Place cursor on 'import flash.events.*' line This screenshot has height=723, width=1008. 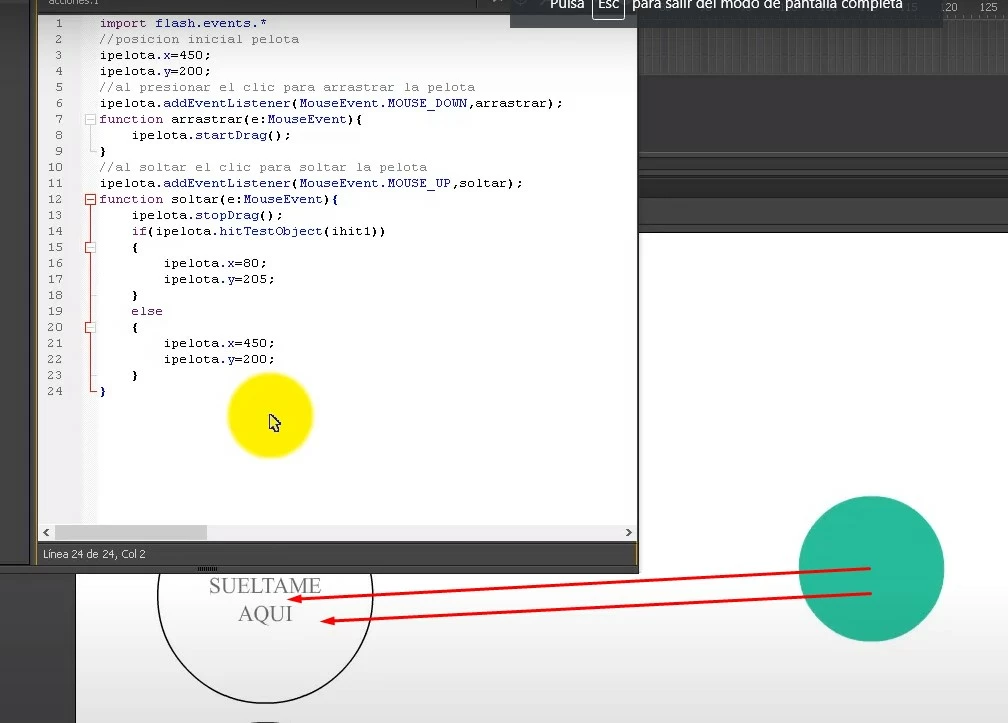183,23
